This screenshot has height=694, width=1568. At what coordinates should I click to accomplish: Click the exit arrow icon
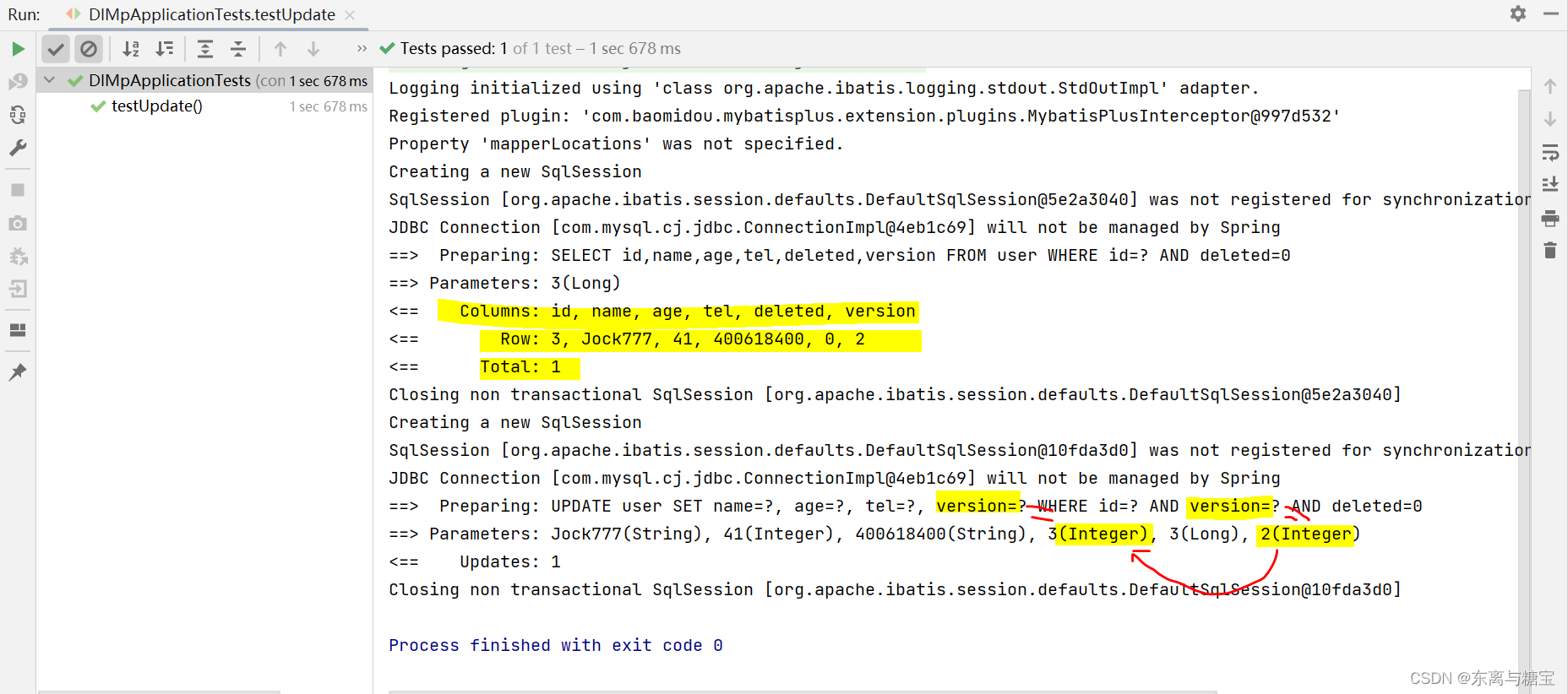point(18,289)
